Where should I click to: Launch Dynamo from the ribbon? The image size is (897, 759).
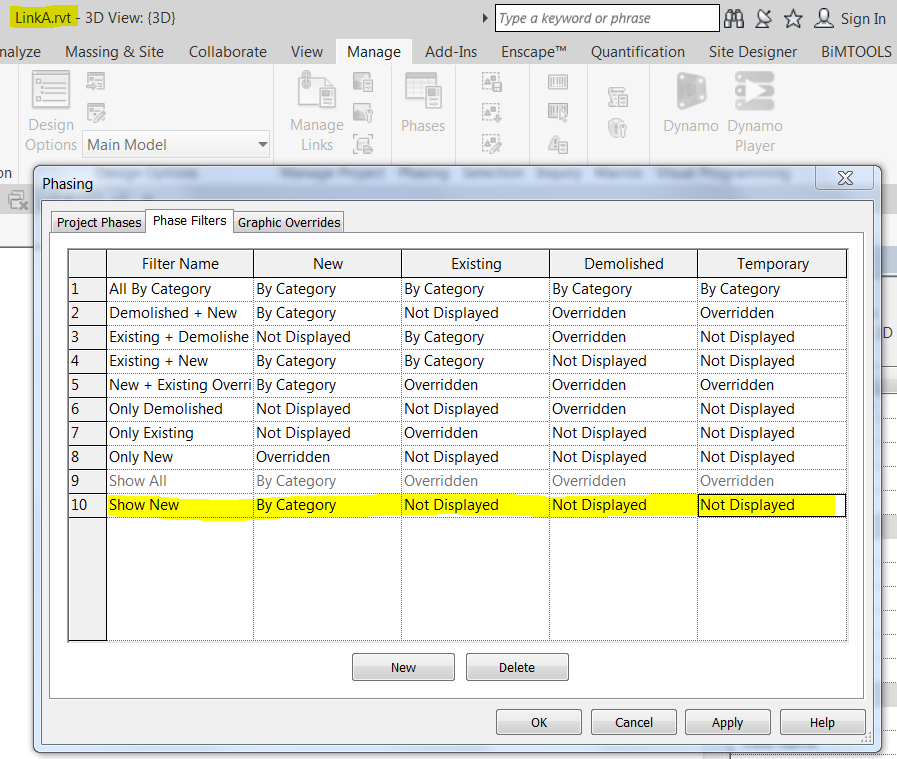[691, 103]
